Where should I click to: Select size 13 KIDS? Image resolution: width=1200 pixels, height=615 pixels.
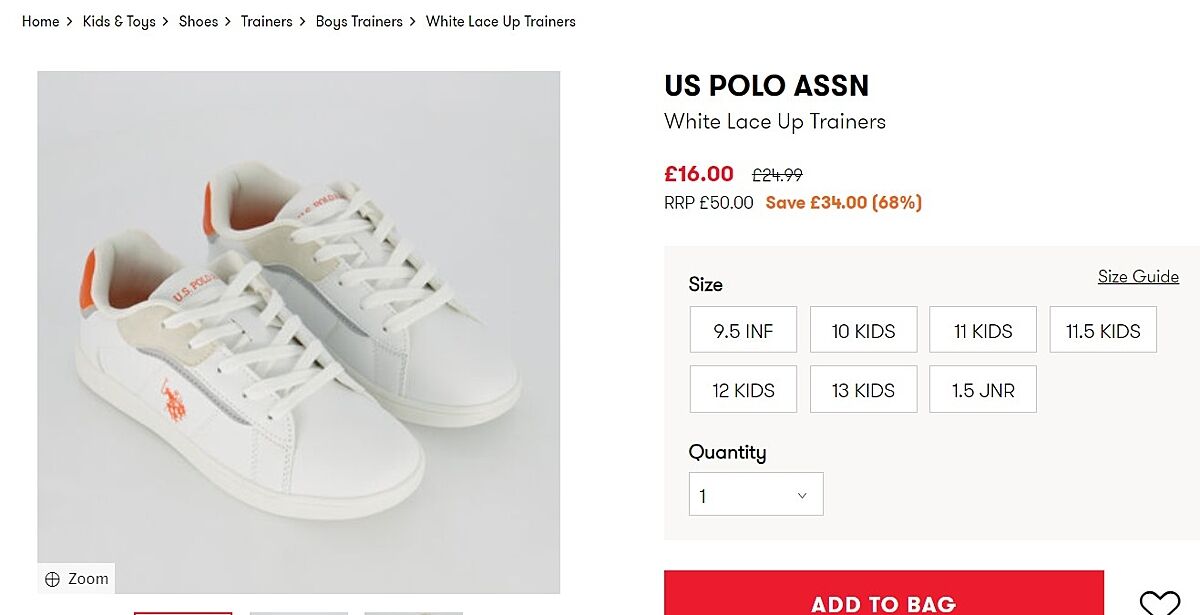[x=863, y=390]
